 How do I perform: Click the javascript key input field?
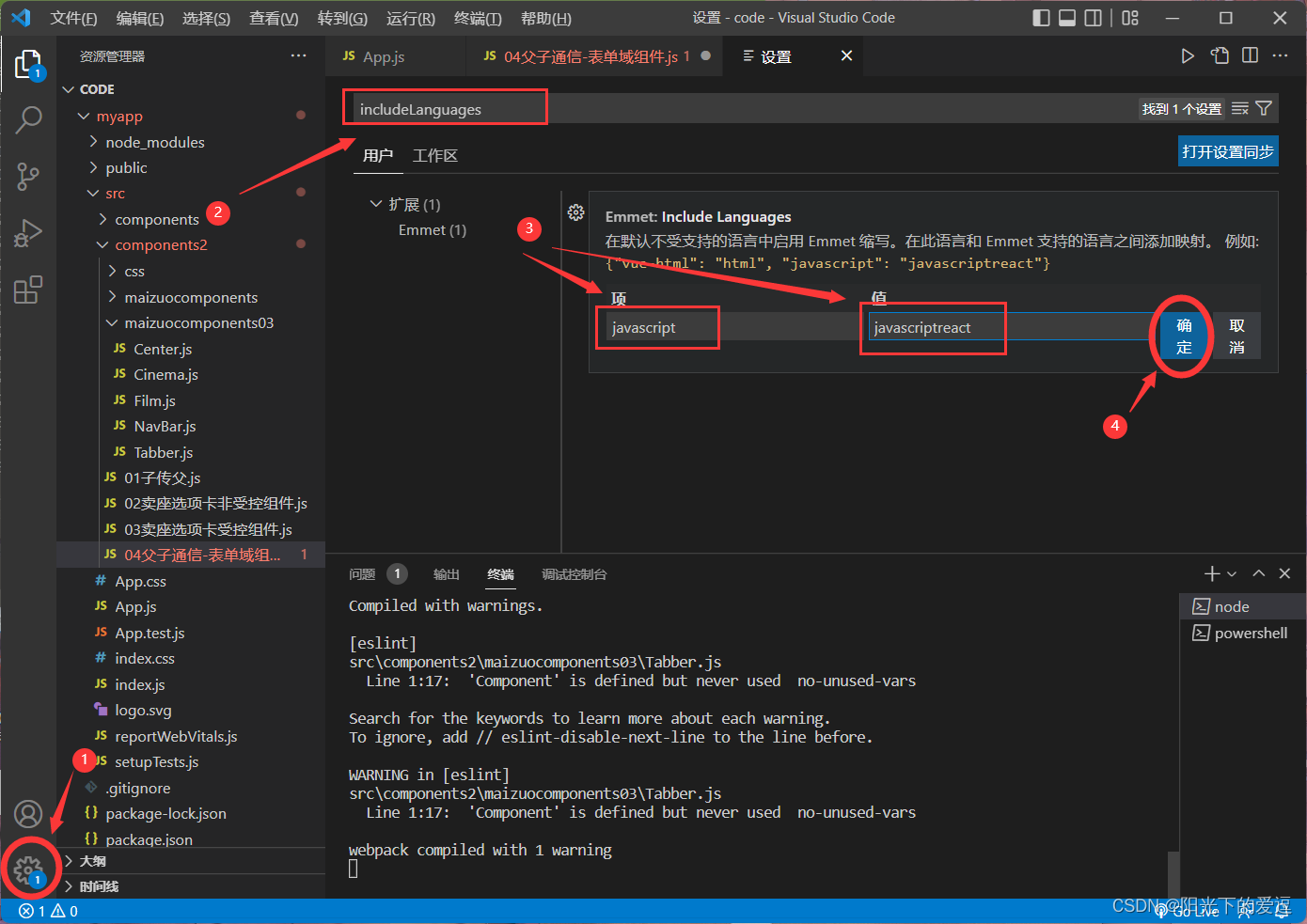[x=733, y=327]
